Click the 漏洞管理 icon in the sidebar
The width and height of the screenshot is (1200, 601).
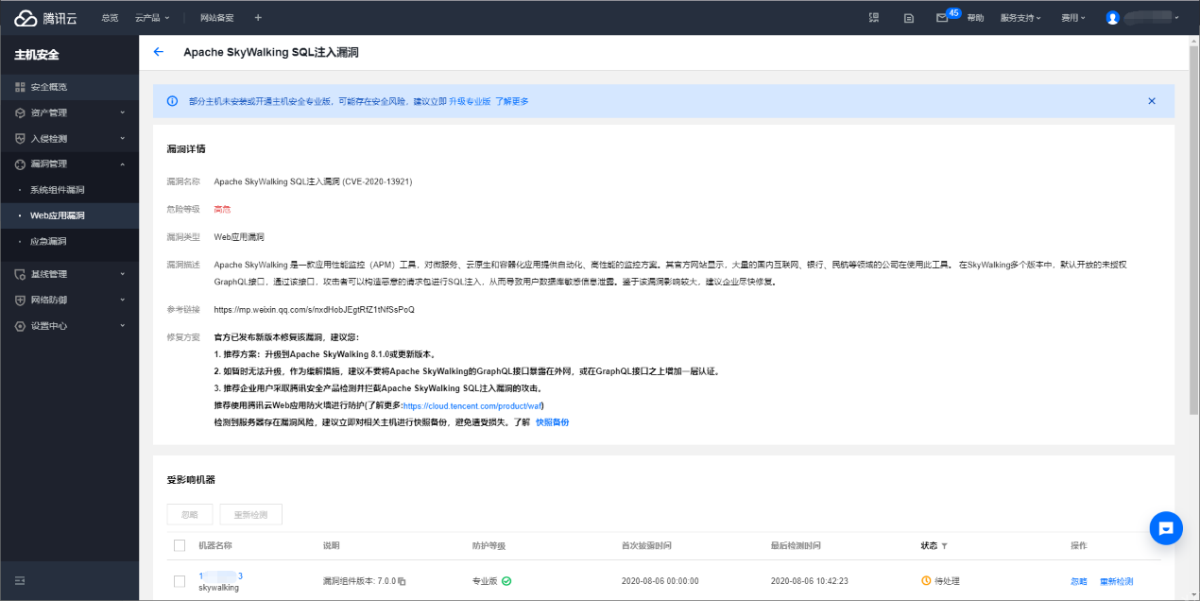[x=20, y=164]
